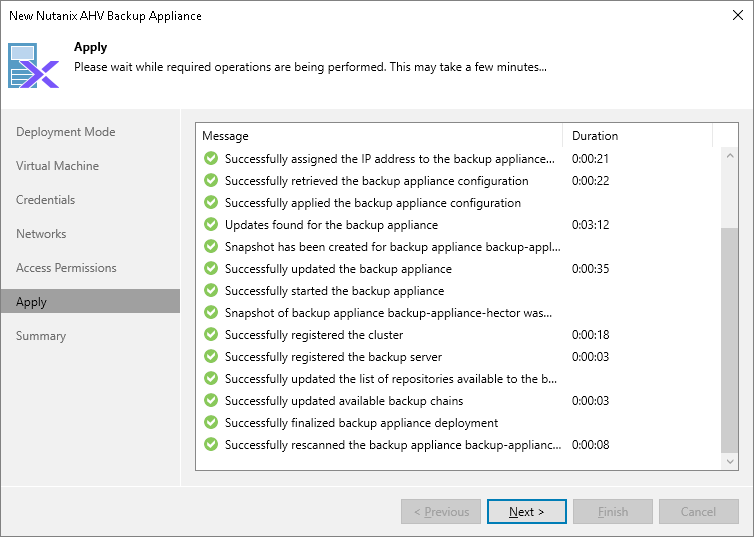Open the Deployment Mode wizard step
754x537 pixels.
66,132
